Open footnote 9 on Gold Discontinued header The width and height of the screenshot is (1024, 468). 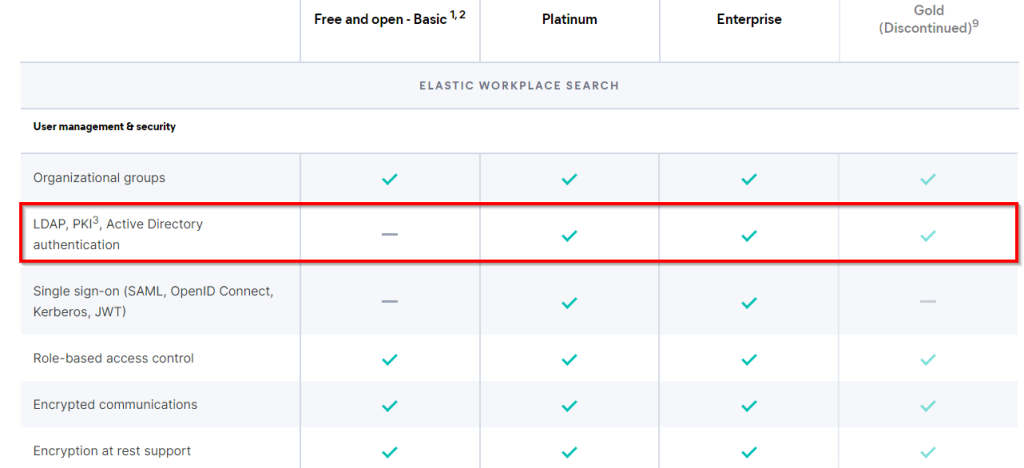(x=975, y=25)
